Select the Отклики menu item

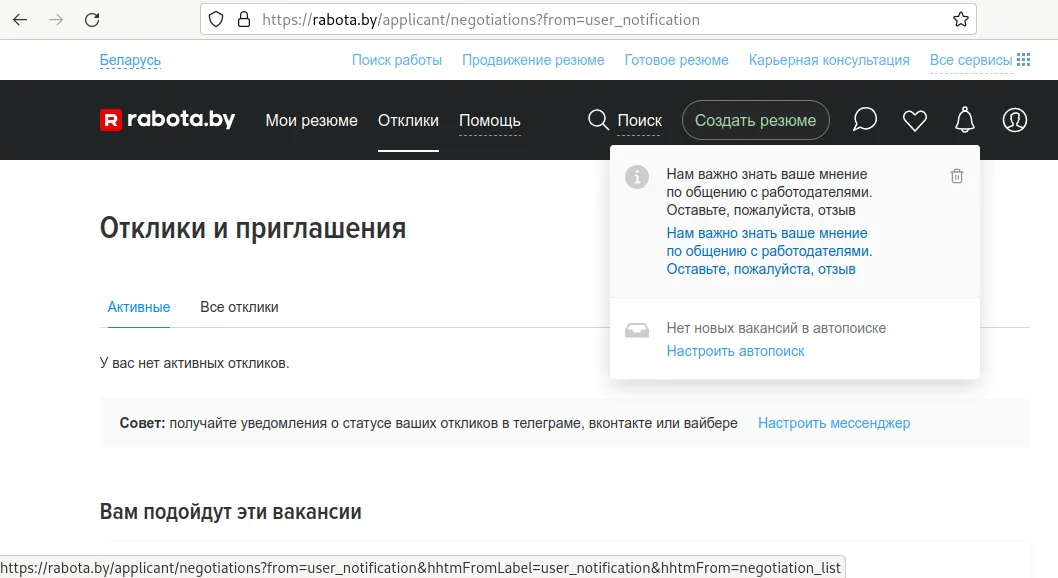[x=408, y=120]
